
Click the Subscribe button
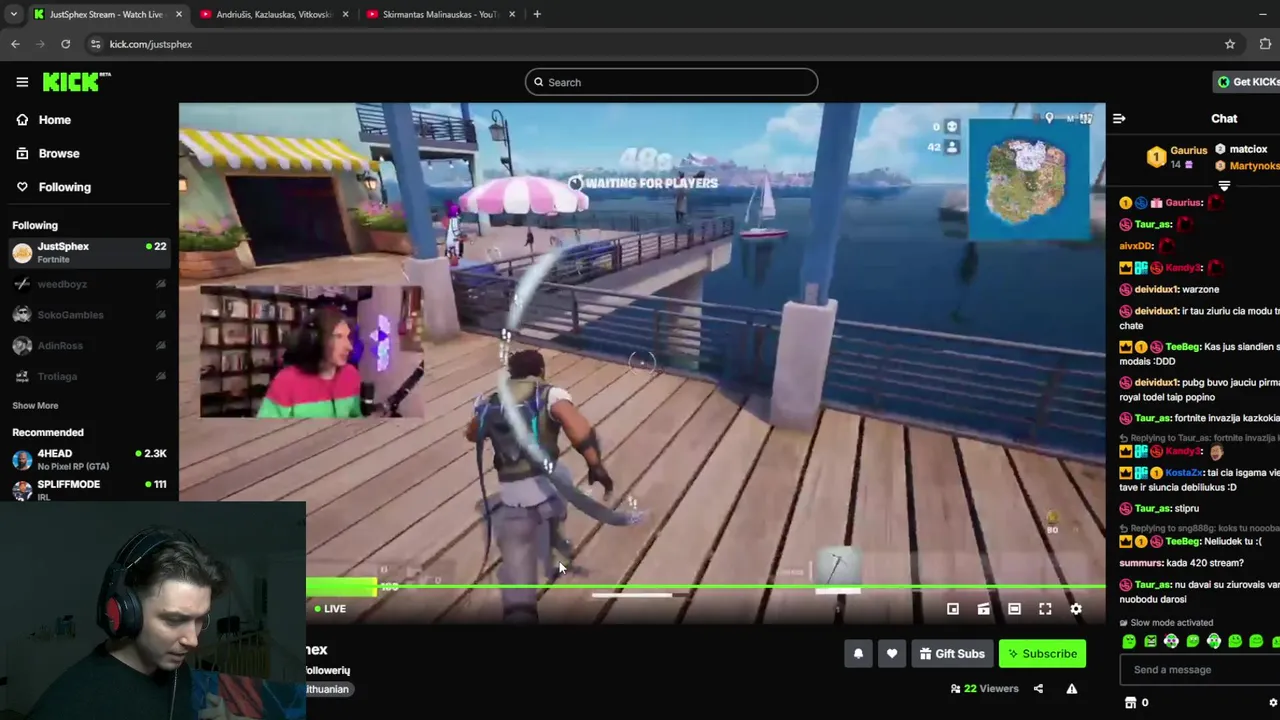pyautogui.click(x=1042, y=654)
